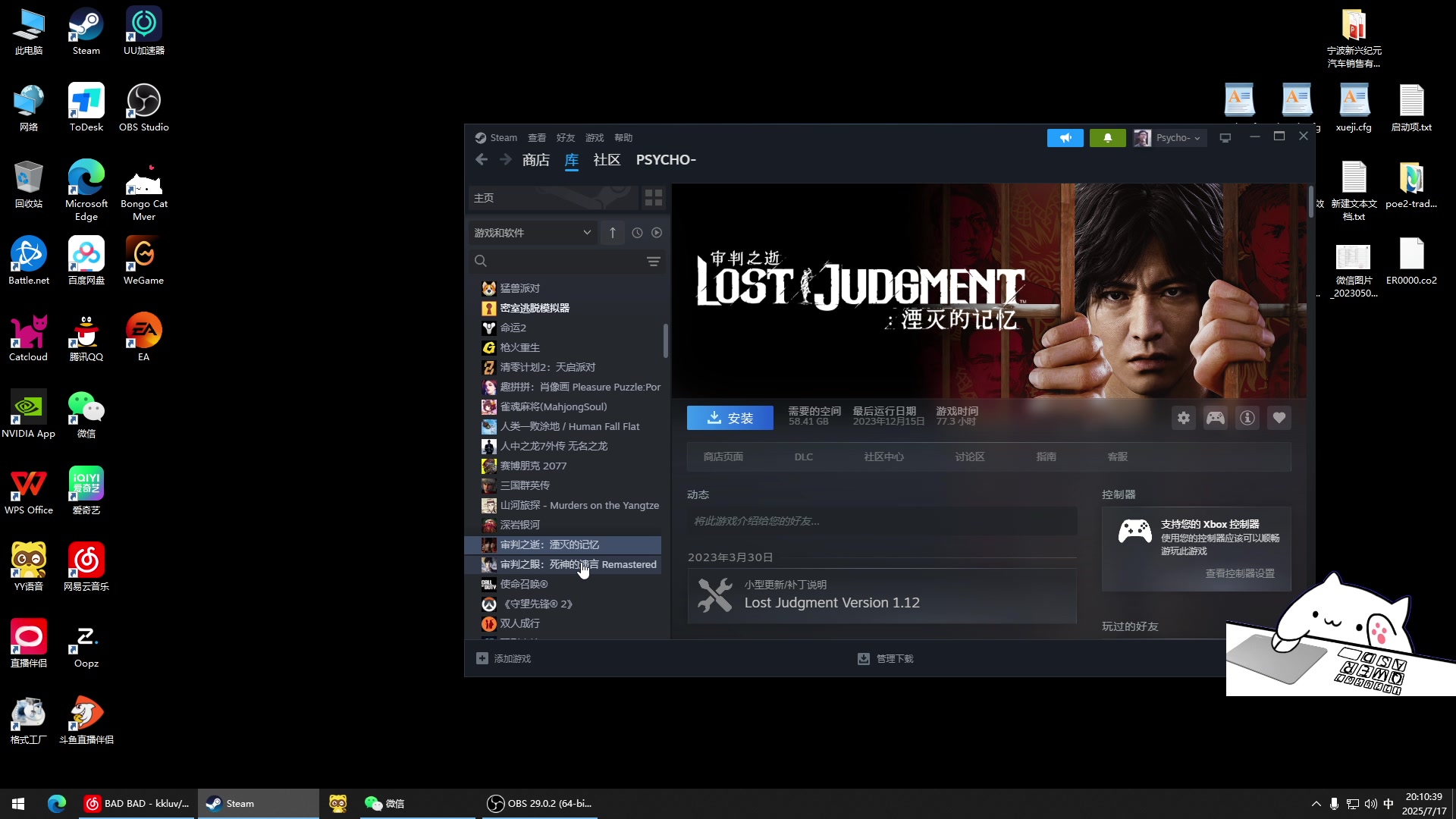The image size is (1456, 819).
Task: Add Lost Judgment to favorites heart
Action: pyautogui.click(x=1279, y=418)
